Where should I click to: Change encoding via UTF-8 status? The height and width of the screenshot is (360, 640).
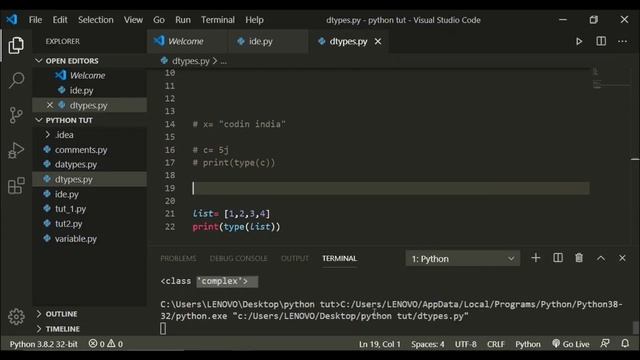[465, 344]
